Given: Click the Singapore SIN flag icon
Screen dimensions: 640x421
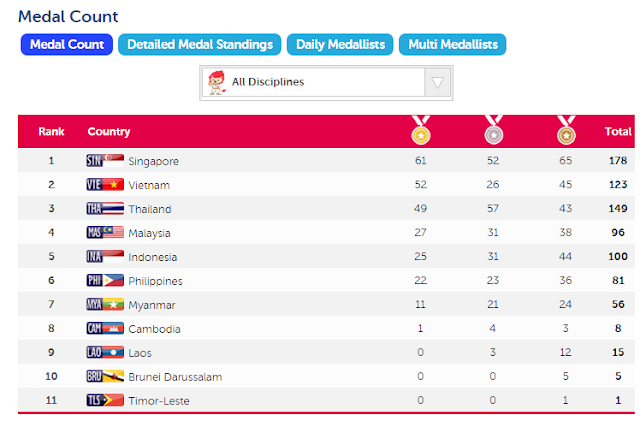Looking at the screenshot, I should (105, 160).
